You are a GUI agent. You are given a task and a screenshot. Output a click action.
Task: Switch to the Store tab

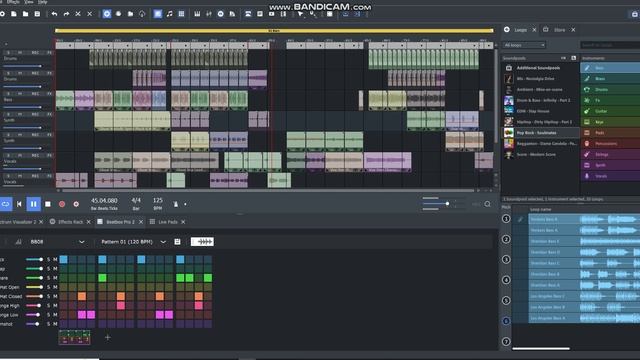tap(560, 30)
